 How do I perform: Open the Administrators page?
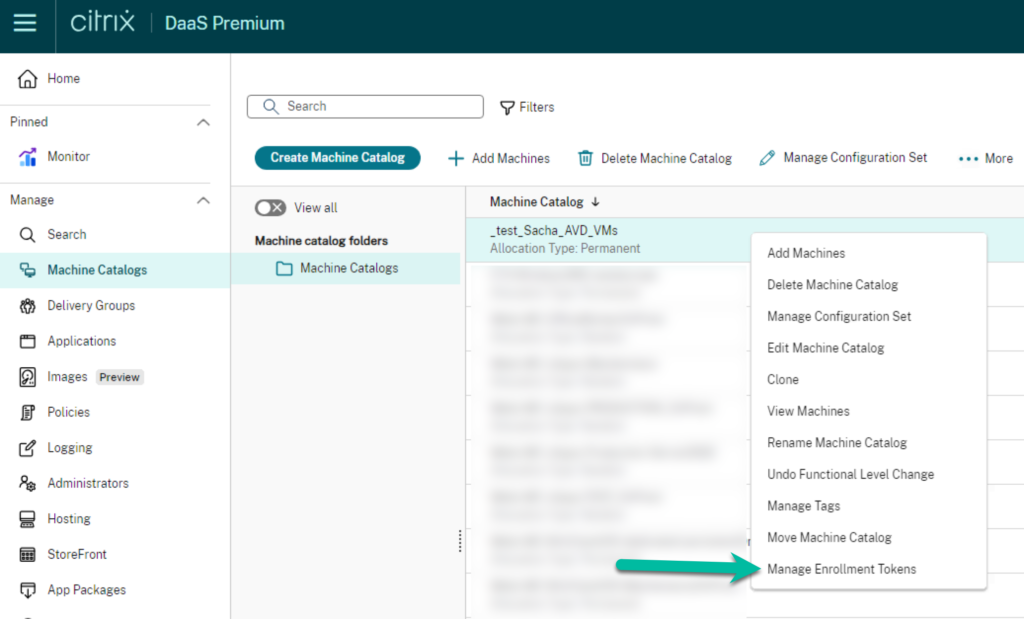click(87, 483)
